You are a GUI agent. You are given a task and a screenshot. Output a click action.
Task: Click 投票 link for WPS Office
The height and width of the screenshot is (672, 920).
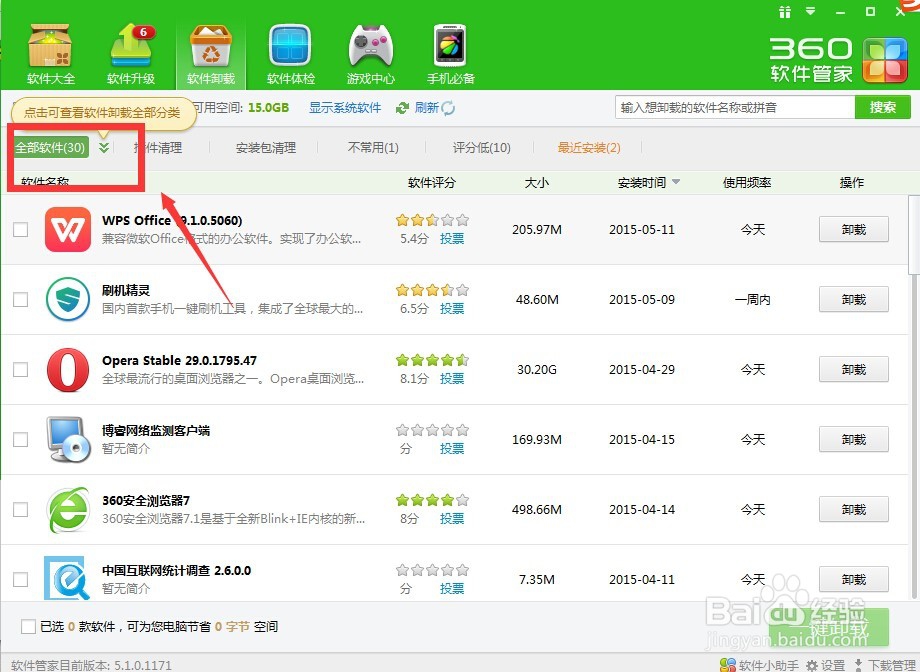tap(452, 238)
